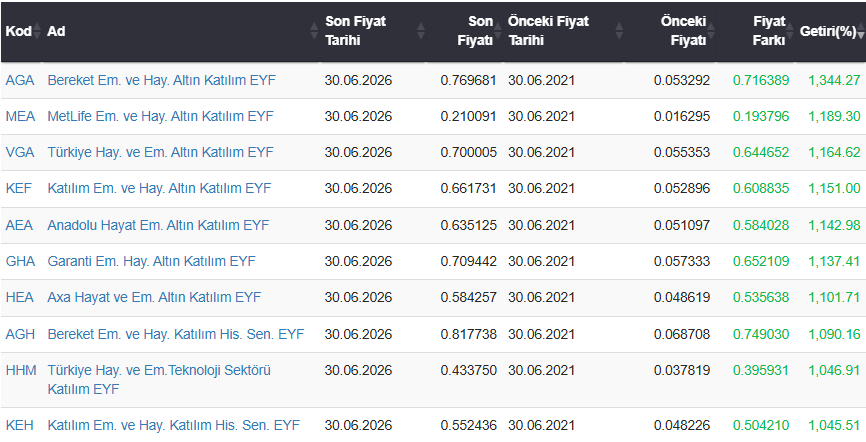Open the GHA fund code link
The image size is (866, 442).
pyautogui.click(x=20, y=261)
